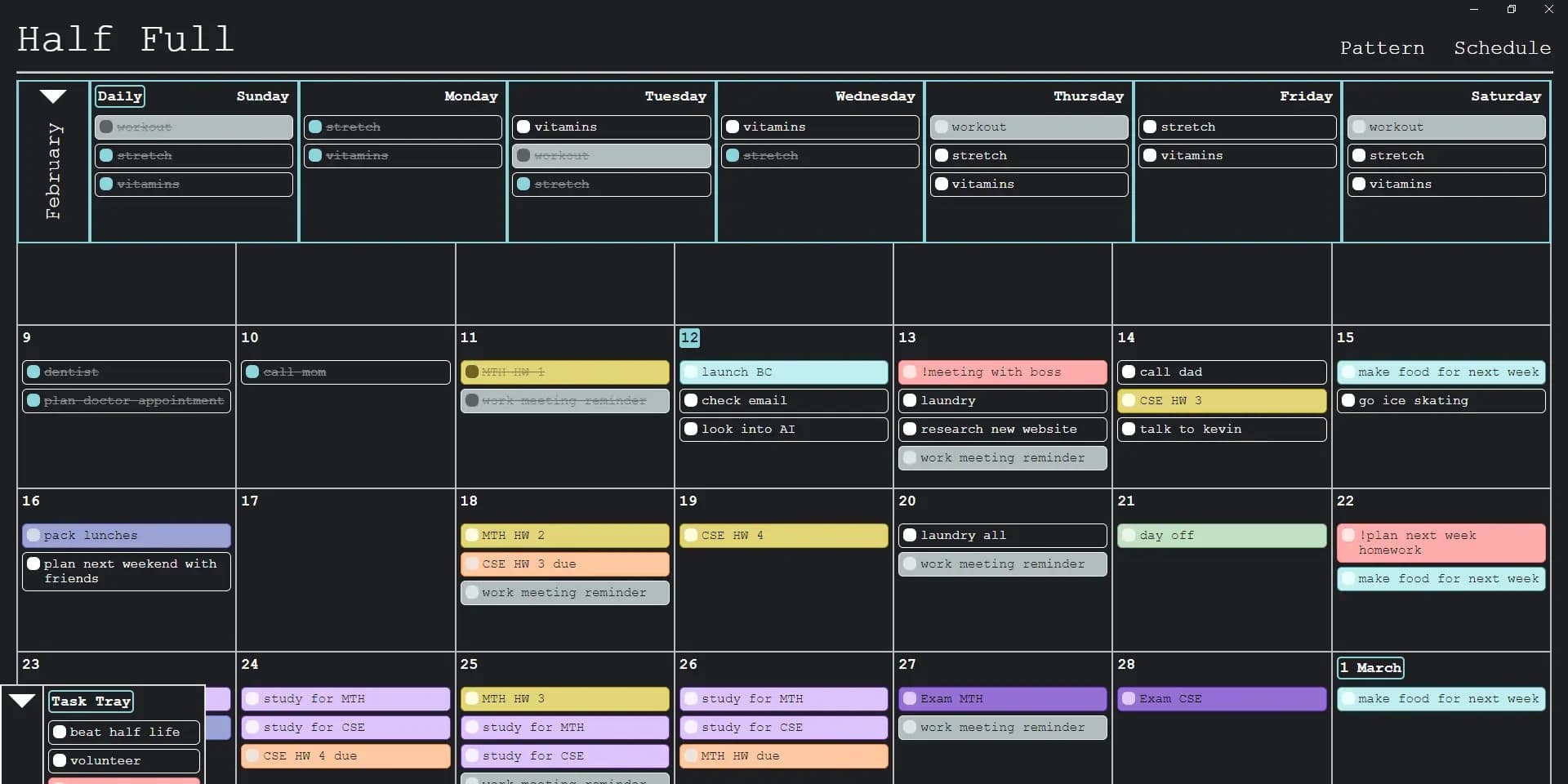Tick the circle for beat half life
Viewport: 1568px width, 784px height.
[60, 733]
